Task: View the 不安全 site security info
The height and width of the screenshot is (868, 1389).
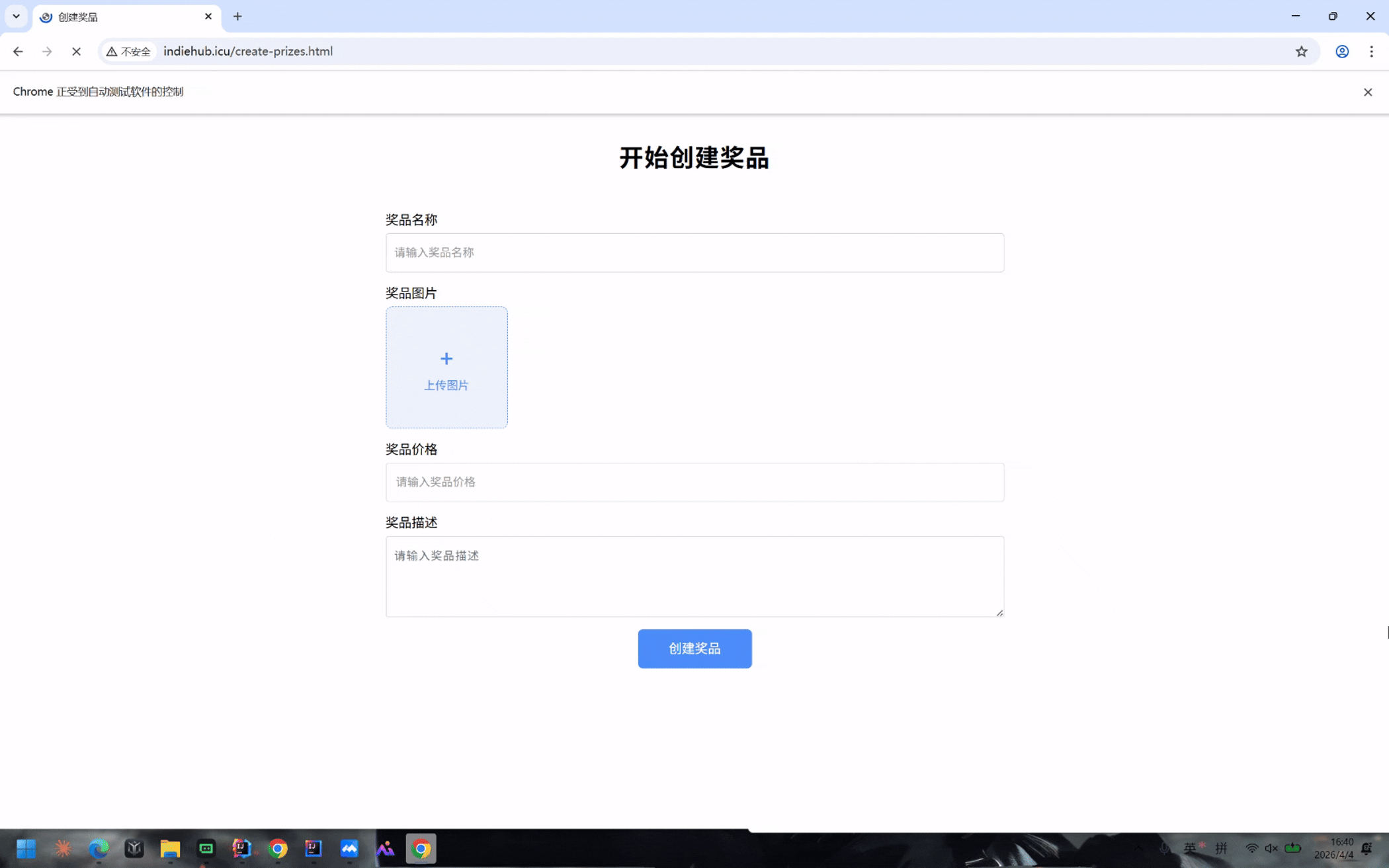Action: (129, 52)
